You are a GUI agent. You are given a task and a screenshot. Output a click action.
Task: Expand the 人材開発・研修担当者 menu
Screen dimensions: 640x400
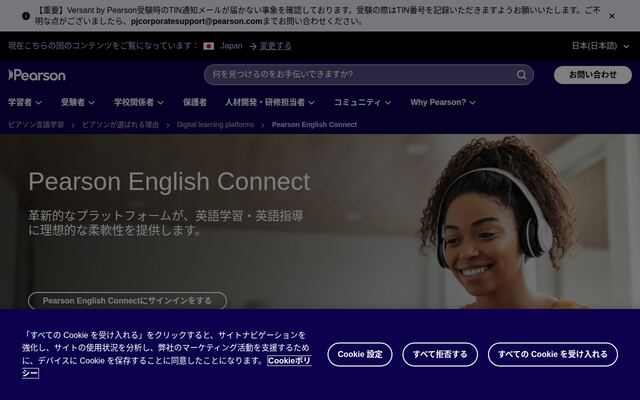click(270, 102)
